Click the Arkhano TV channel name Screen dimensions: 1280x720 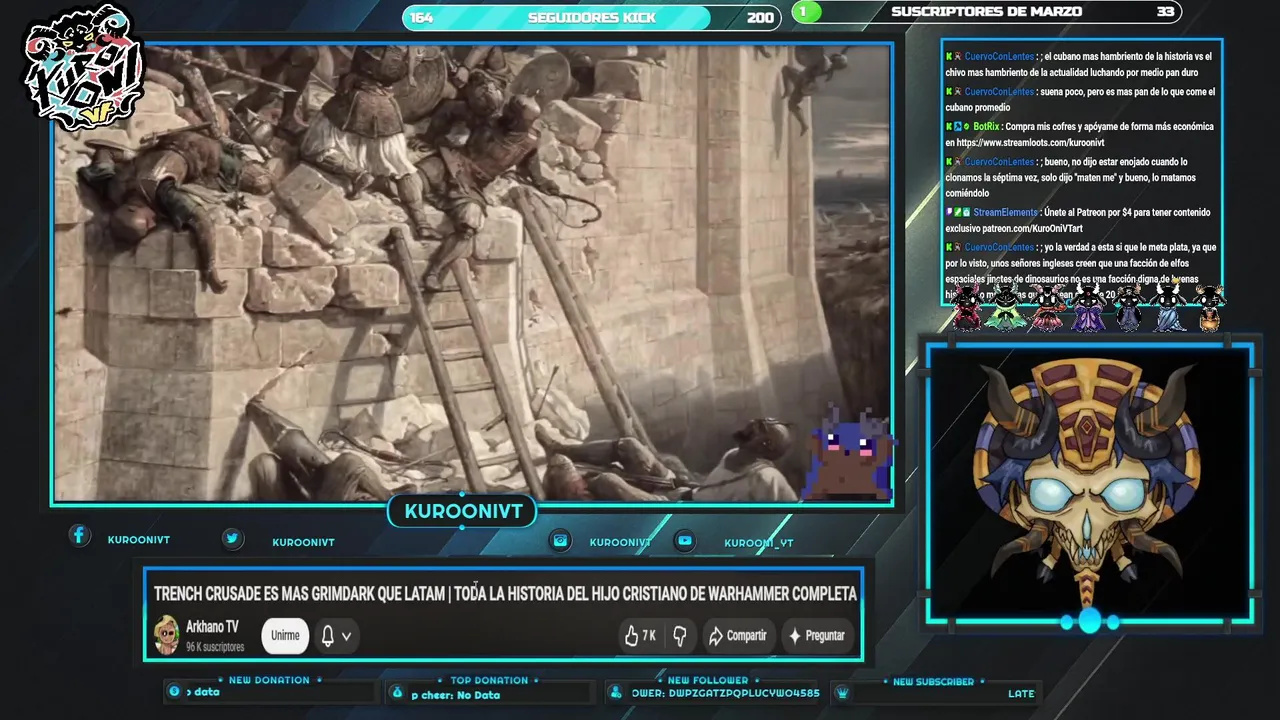[x=212, y=627]
